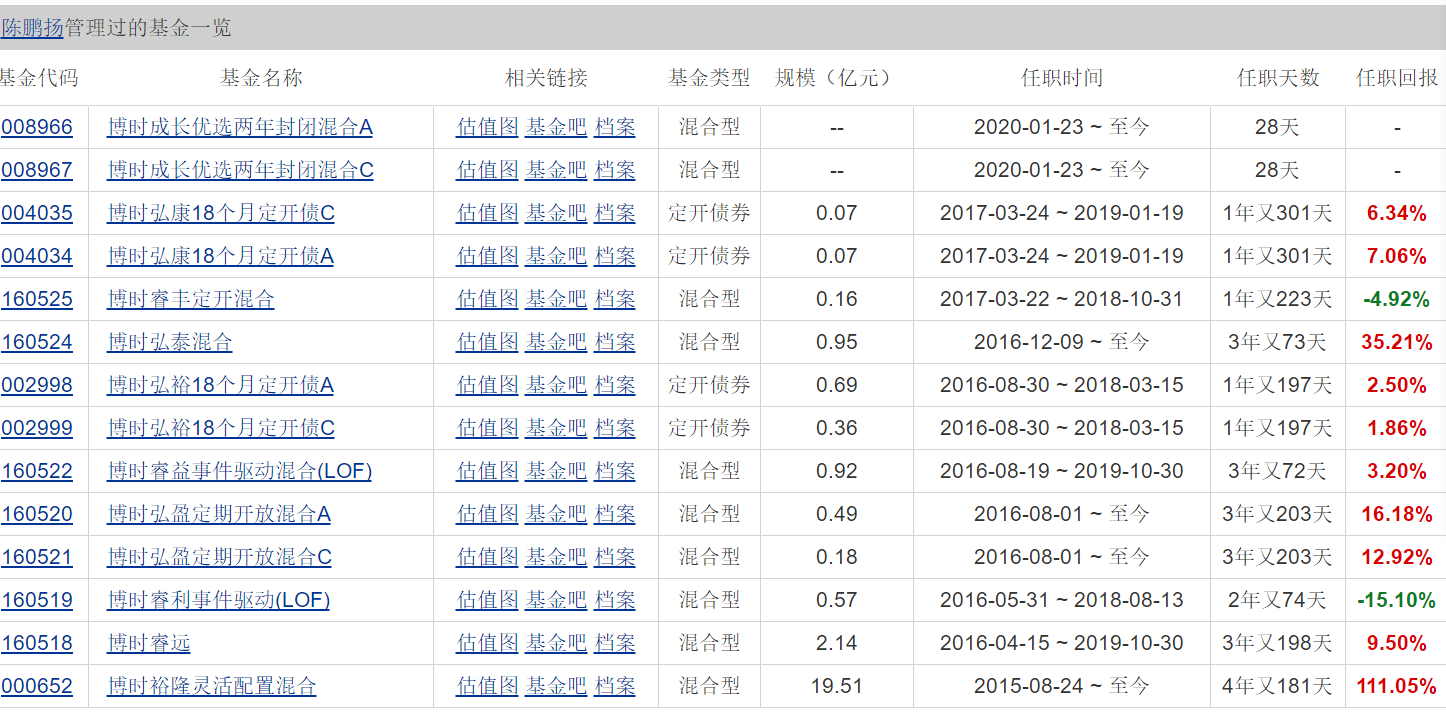Click 档案 for fund 160522
Image resolution: width=1446 pixels, height=712 pixels.
[615, 471]
